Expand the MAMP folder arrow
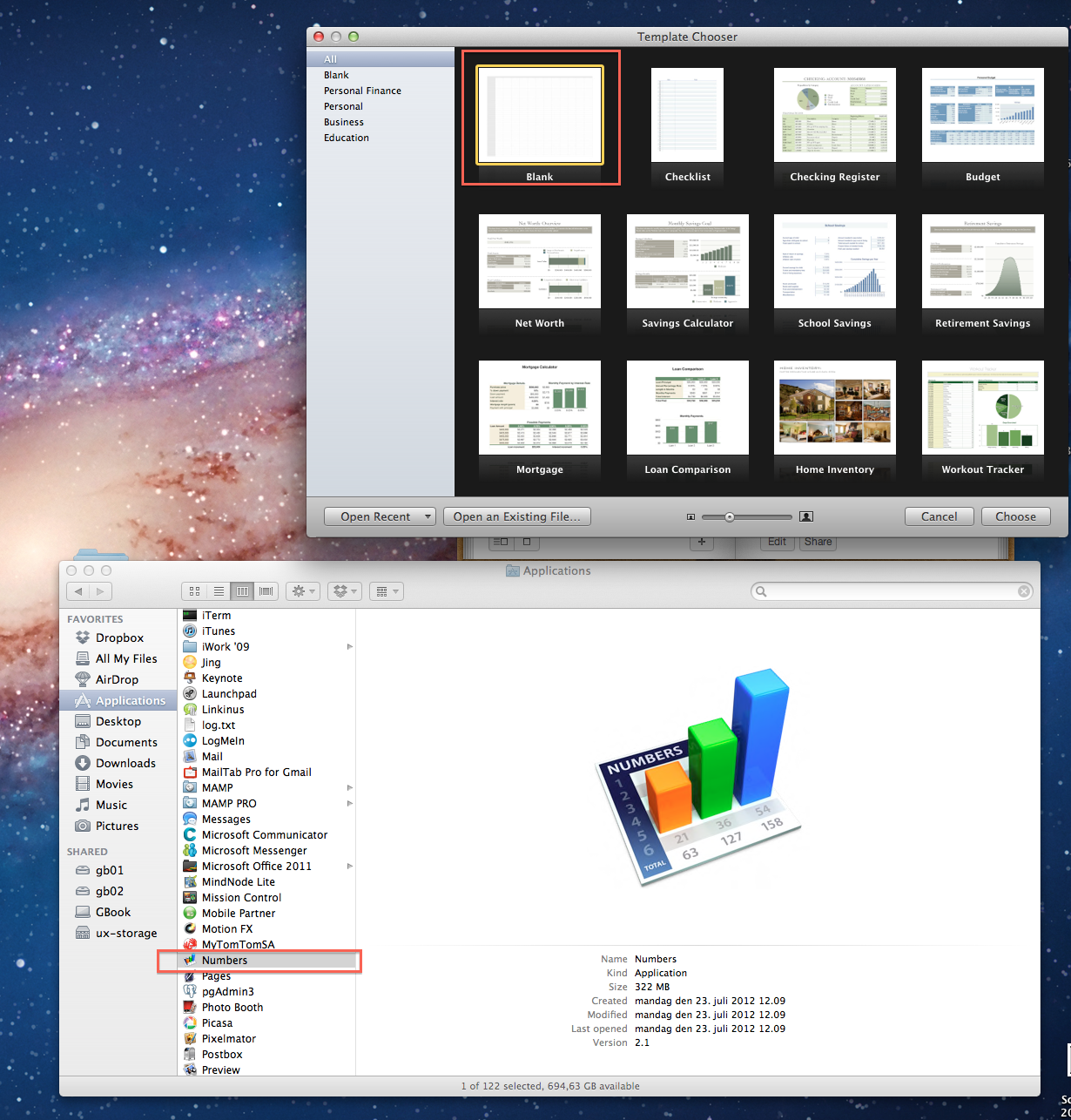1071x1120 pixels. [349, 788]
